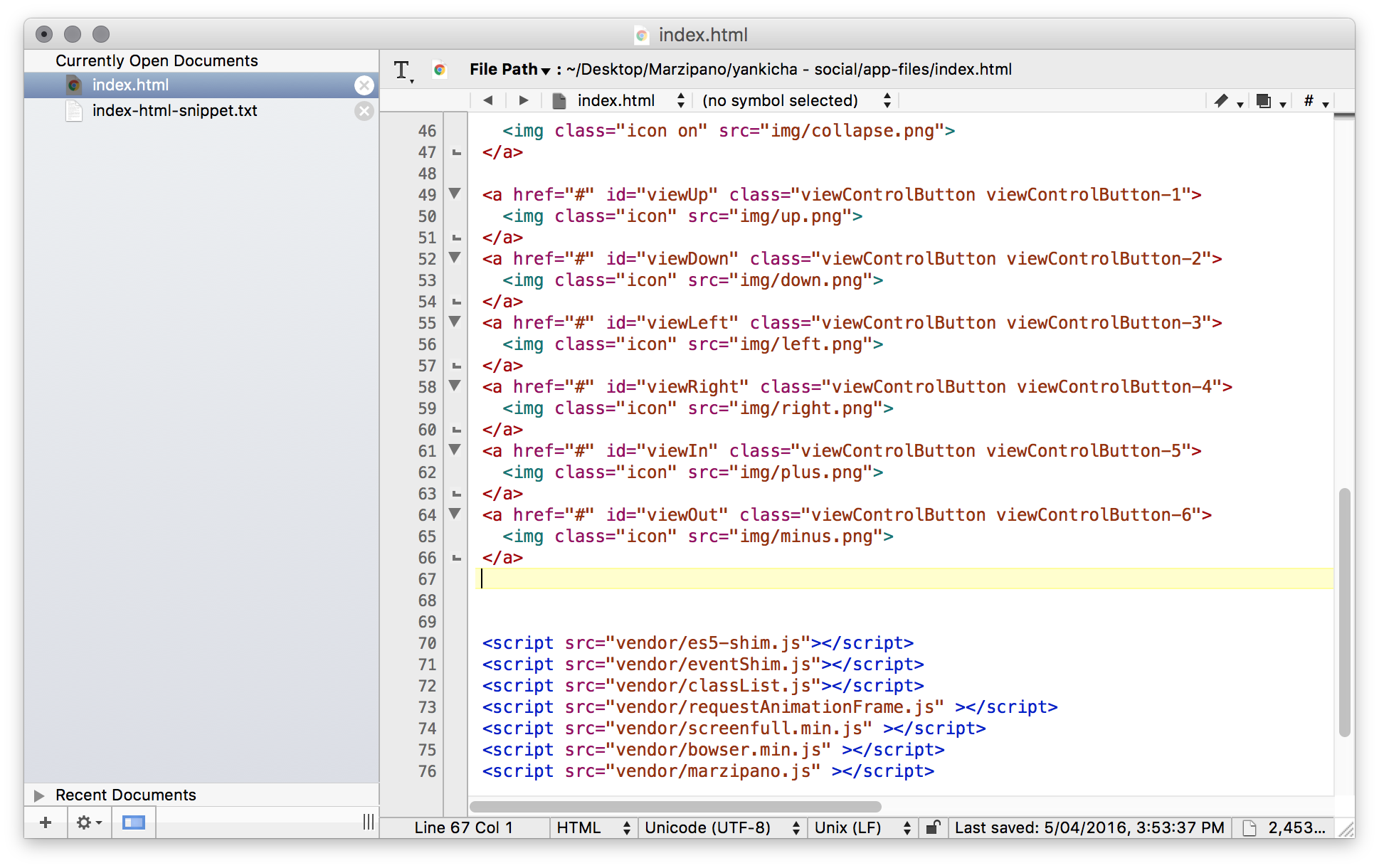The width and height of the screenshot is (1379, 868).
Task: Collapse the fold at line 58
Action: pyautogui.click(x=455, y=386)
